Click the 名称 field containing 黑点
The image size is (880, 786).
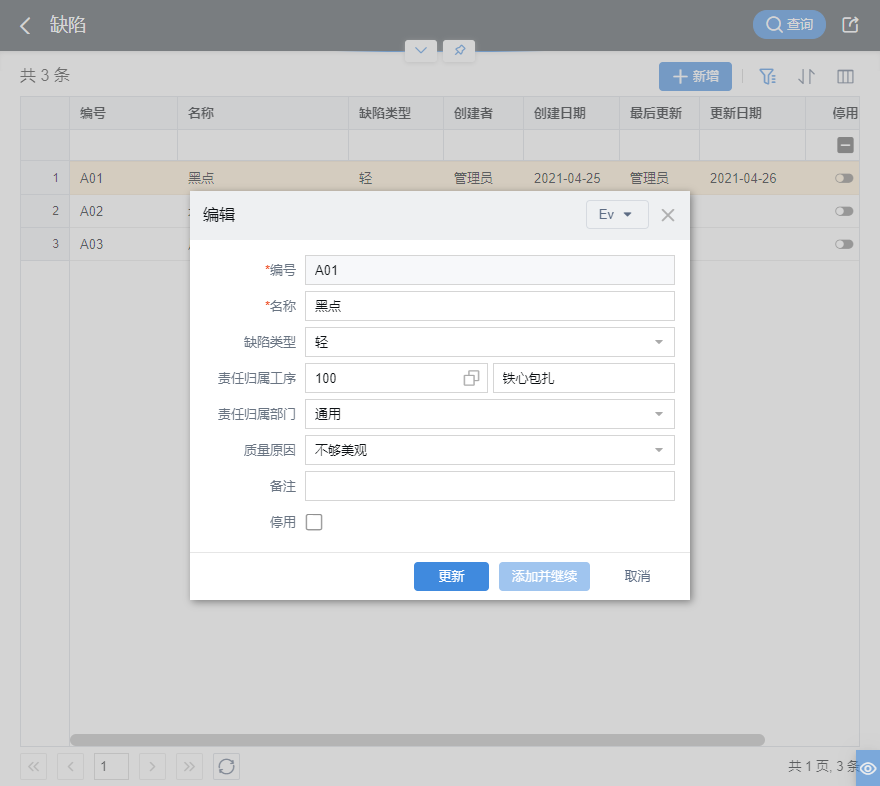(489, 306)
